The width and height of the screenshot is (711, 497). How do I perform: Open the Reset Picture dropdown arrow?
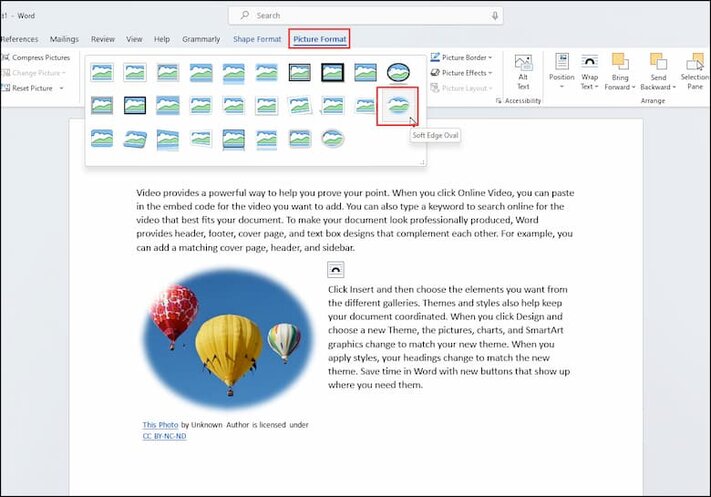(x=62, y=88)
